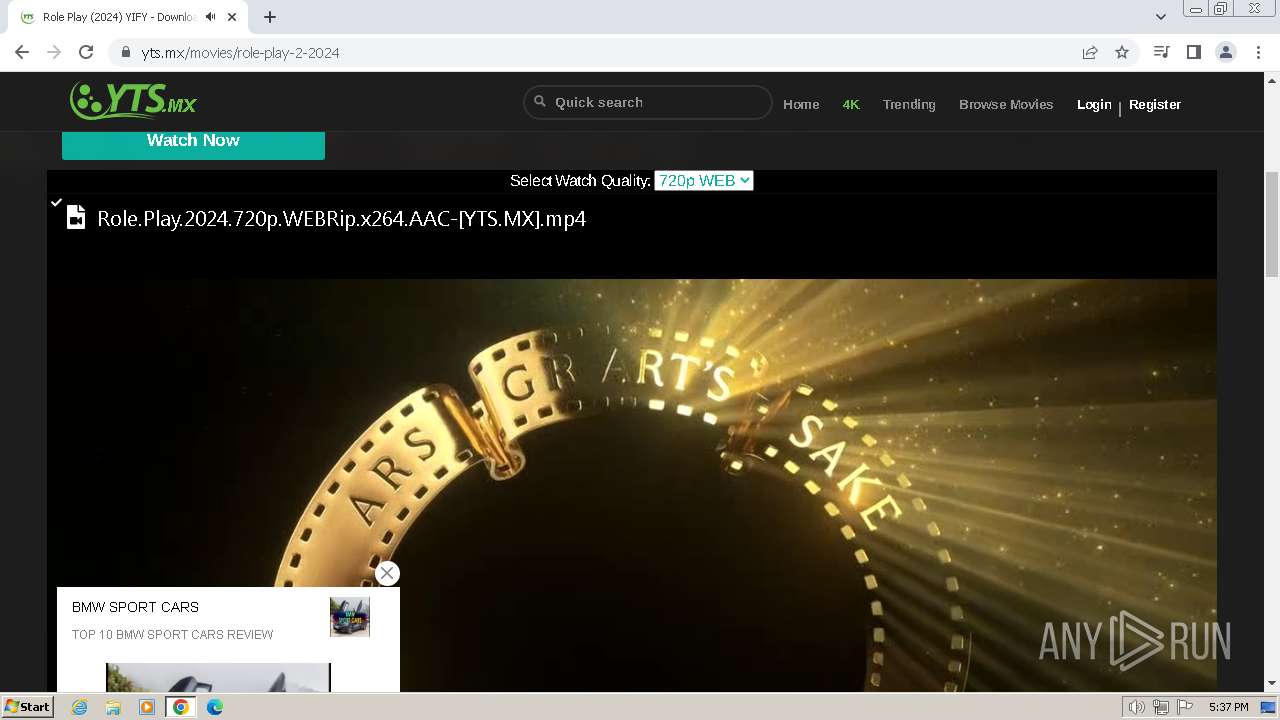
Task: Open the Select Watch Quality dropdown
Action: pyautogui.click(x=703, y=180)
